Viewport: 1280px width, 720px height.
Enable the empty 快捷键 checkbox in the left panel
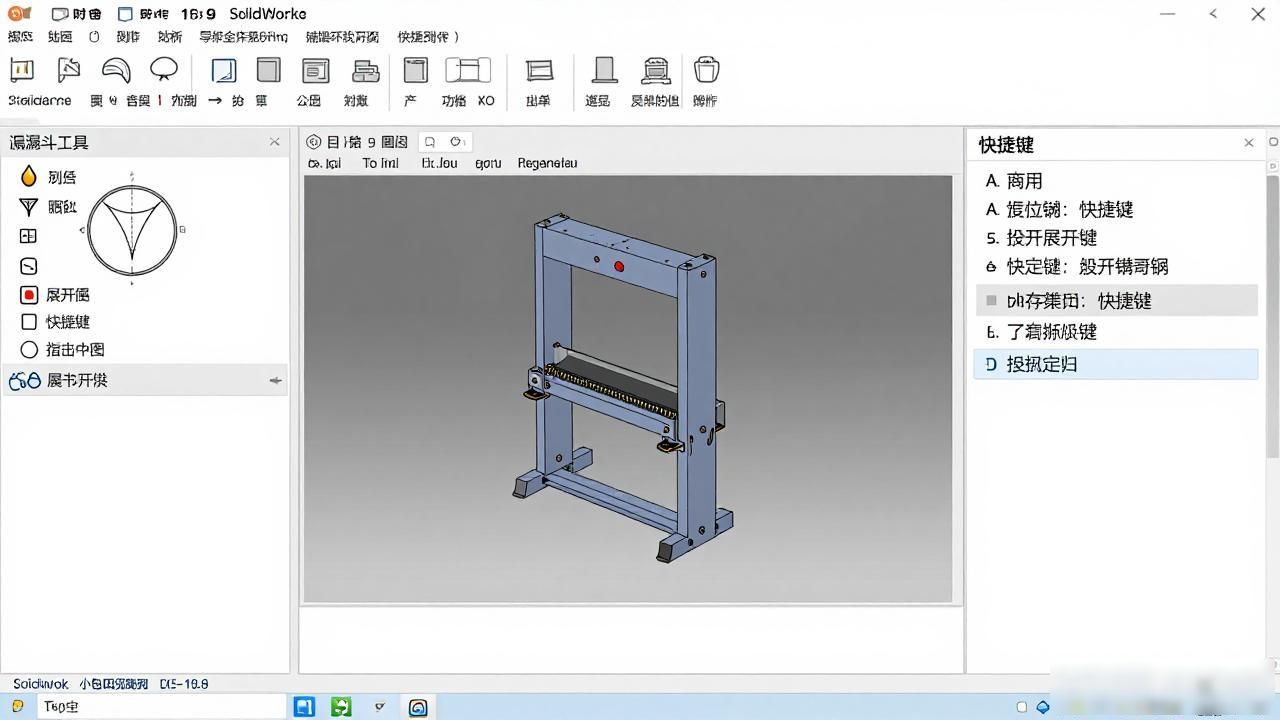click(29, 322)
